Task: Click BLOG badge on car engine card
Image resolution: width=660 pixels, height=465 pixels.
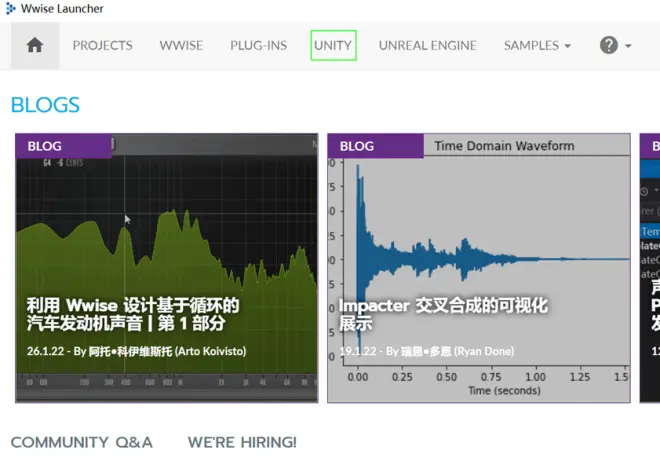Action: (64, 146)
